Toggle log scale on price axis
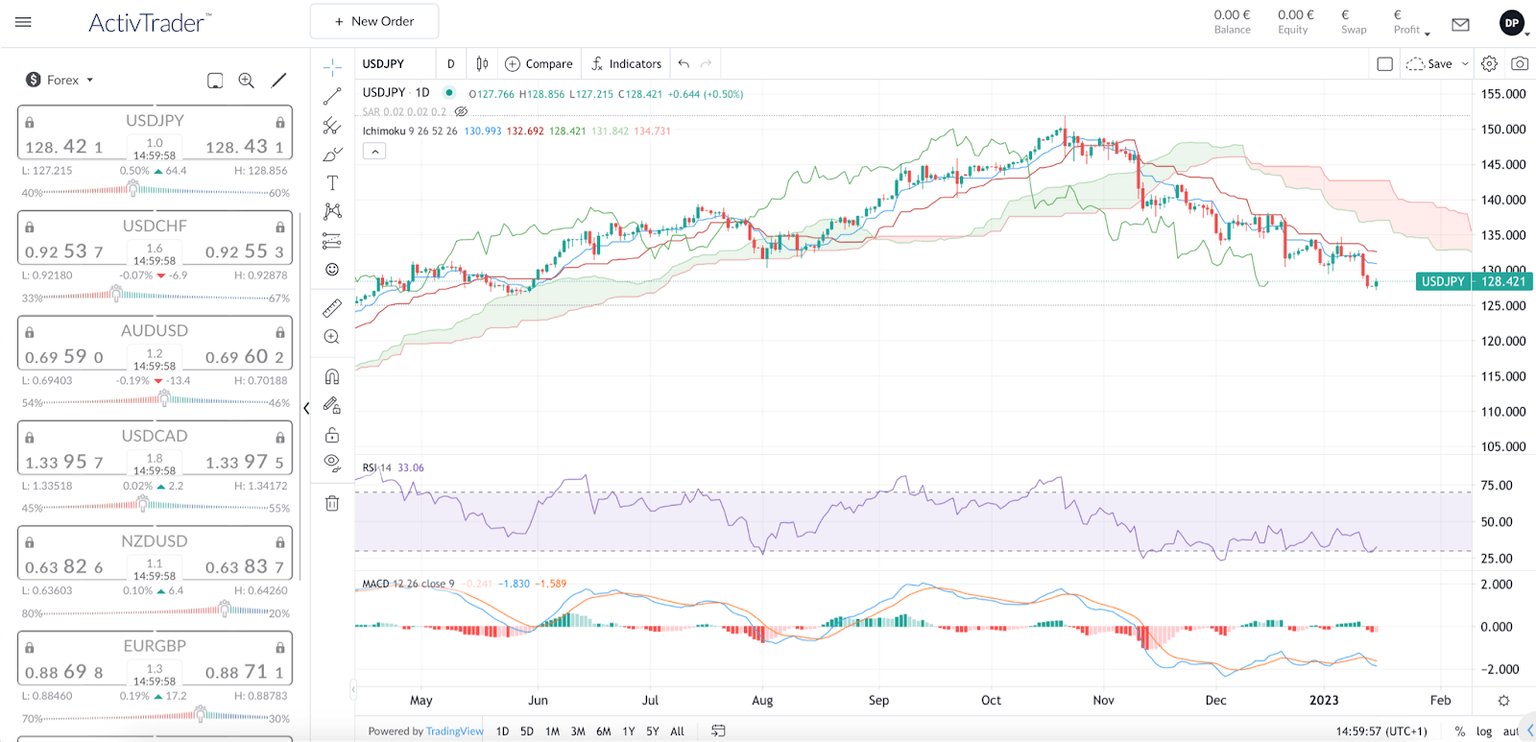Screen dimensions: 1536x742 [1484, 731]
